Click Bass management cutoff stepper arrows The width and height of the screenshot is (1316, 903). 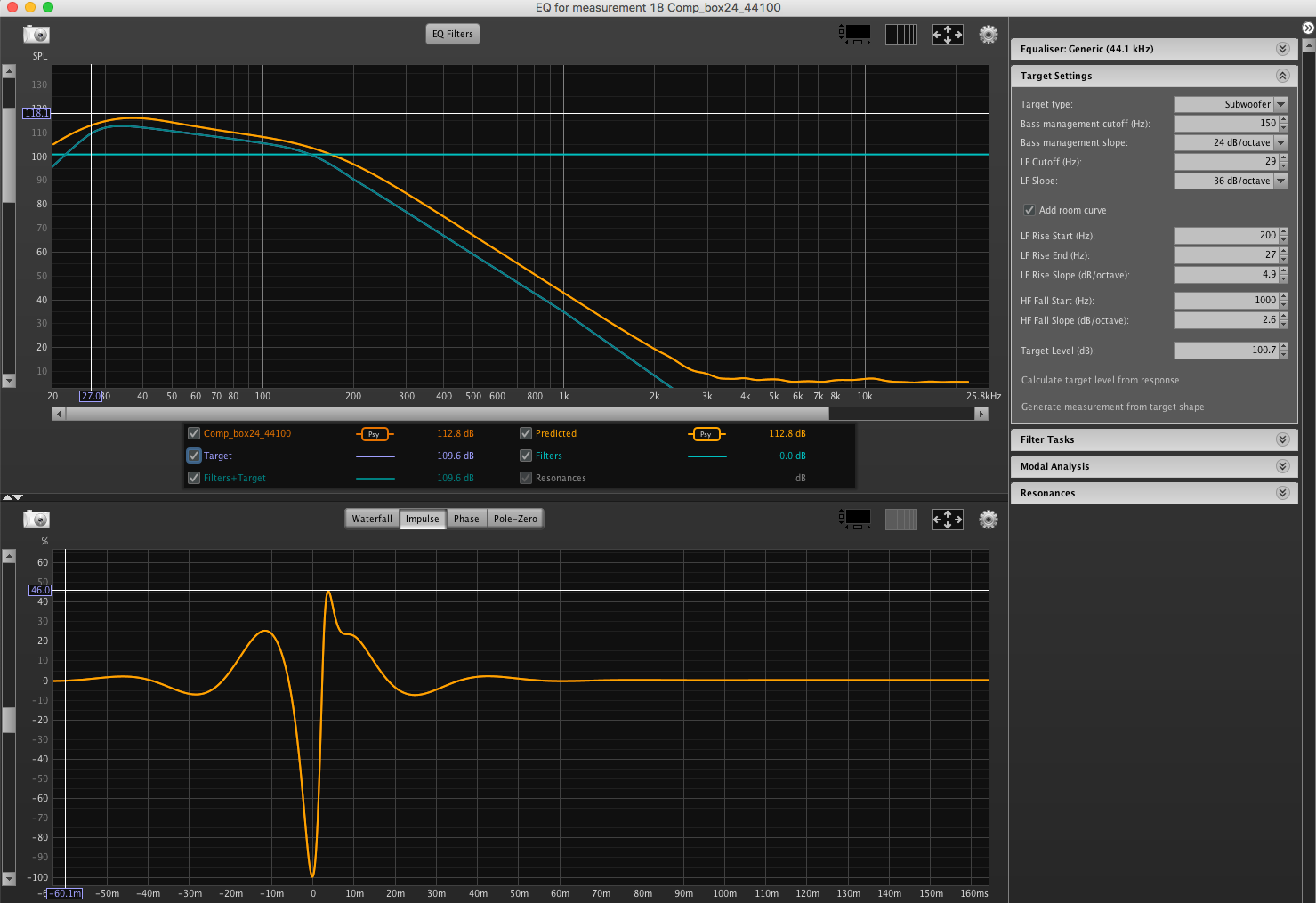click(1283, 123)
